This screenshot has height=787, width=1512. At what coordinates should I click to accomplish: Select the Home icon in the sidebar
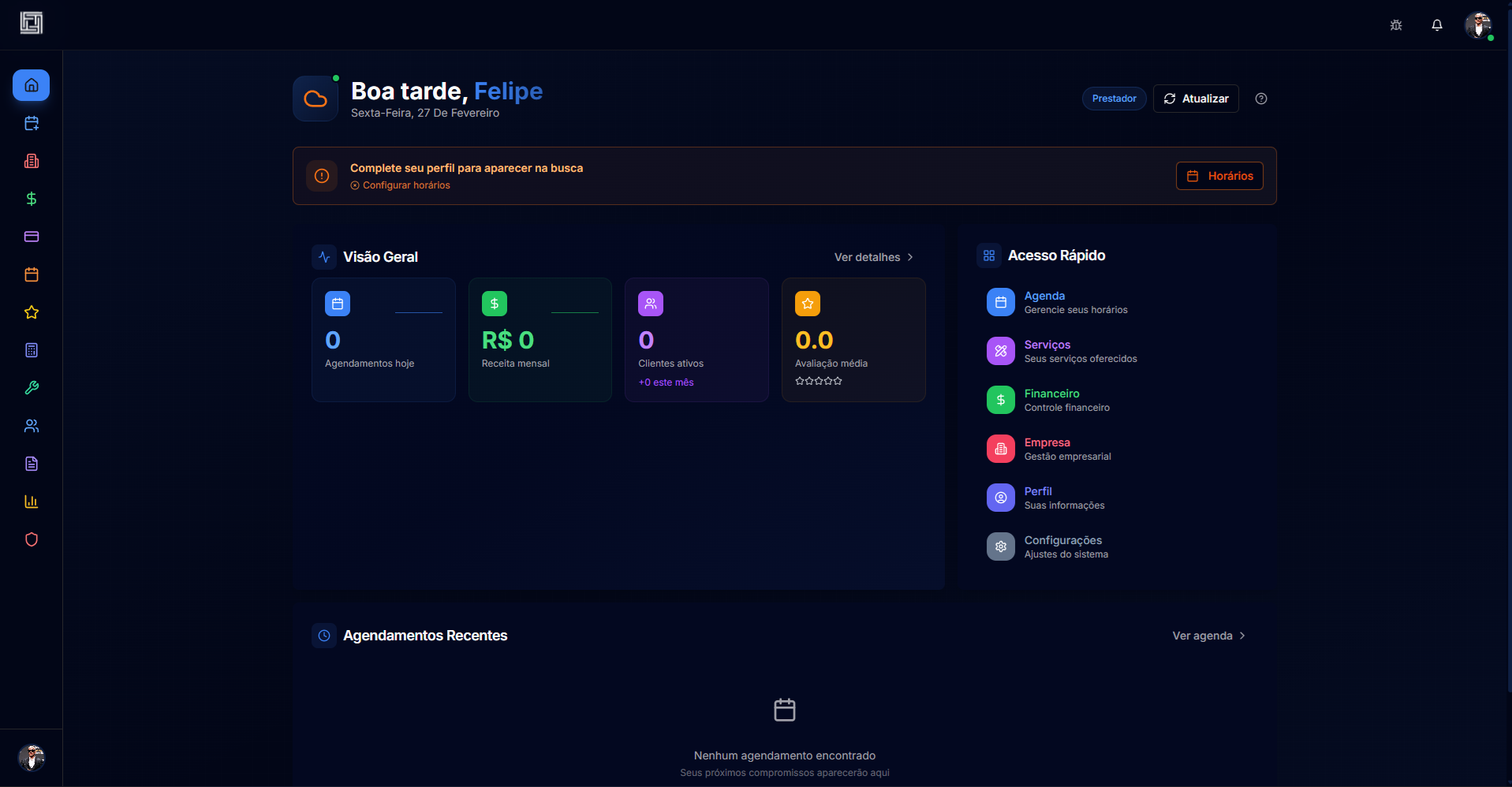click(x=31, y=85)
